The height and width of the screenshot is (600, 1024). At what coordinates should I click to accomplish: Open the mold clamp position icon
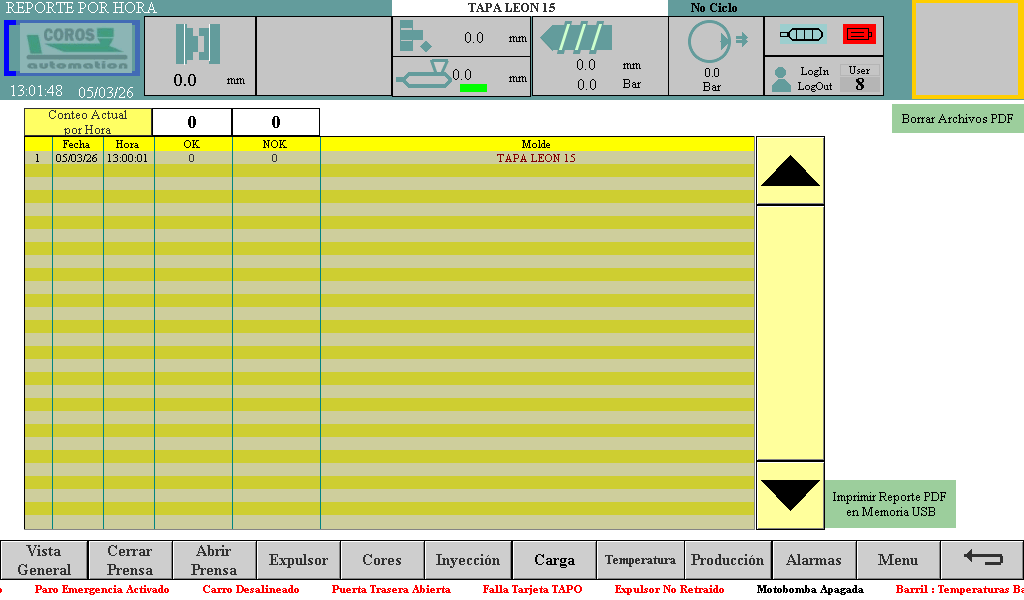pyautogui.click(x=198, y=44)
